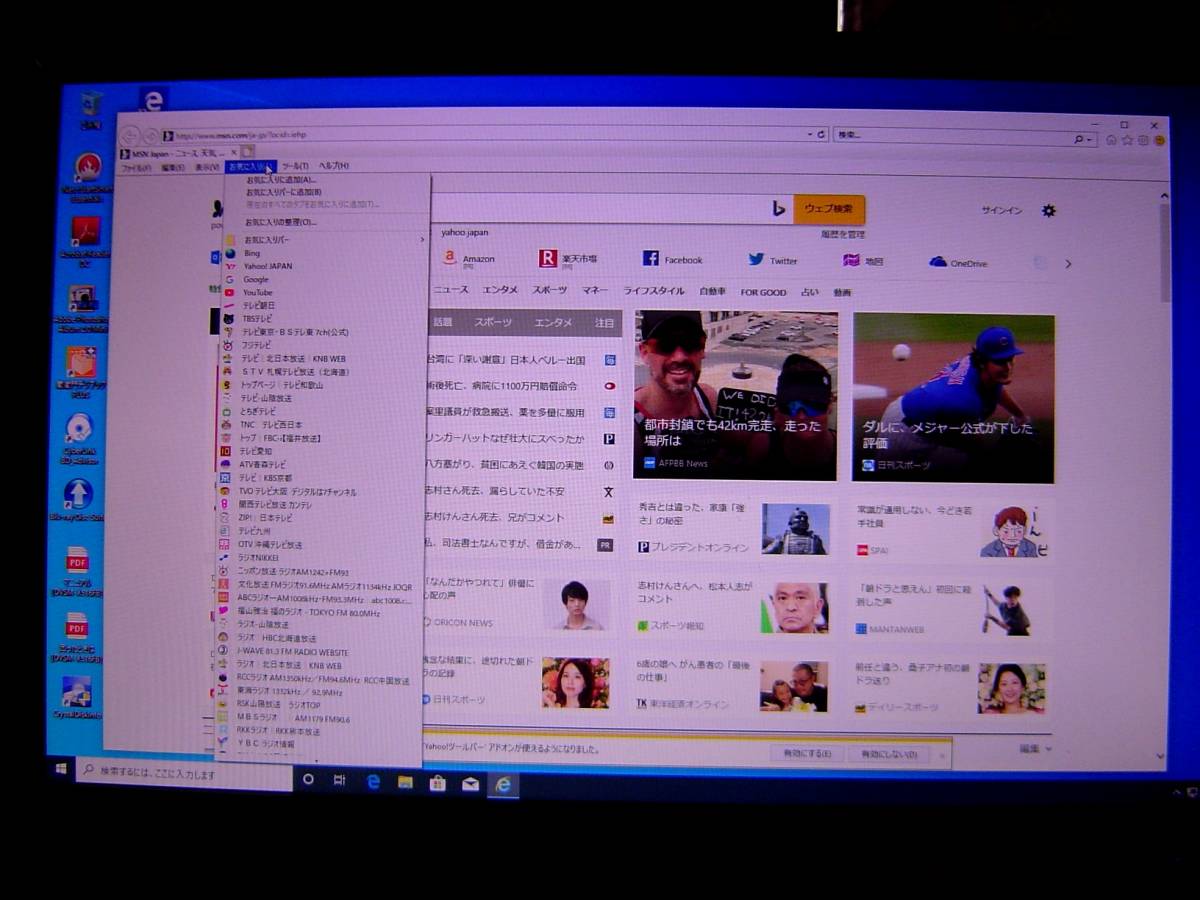Click the 地図 shortcut
The height and width of the screenshot is (900, 1200).
point(864,261)
